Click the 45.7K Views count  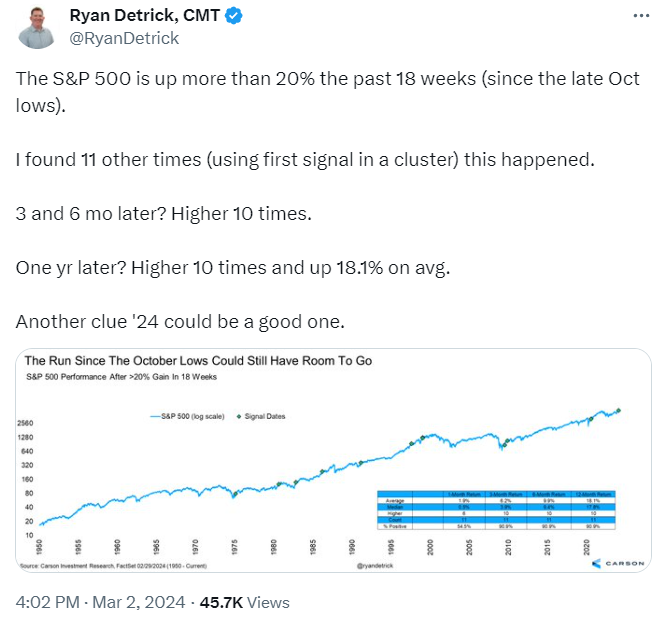245,602
